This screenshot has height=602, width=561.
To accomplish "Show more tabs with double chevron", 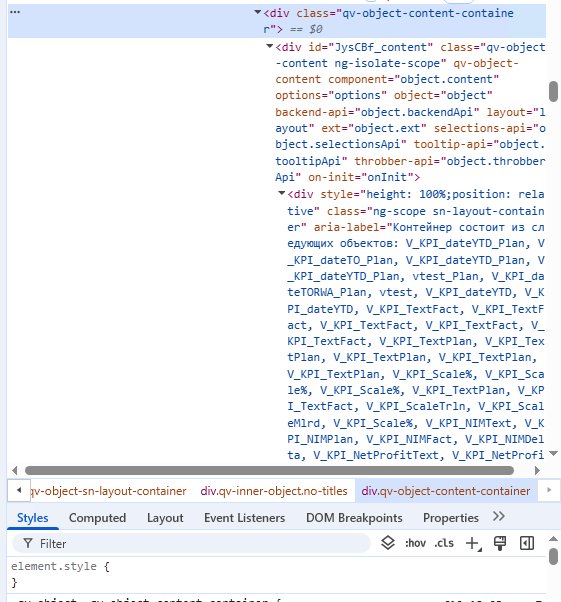I will pyautogui.click(x=498, y=516).
